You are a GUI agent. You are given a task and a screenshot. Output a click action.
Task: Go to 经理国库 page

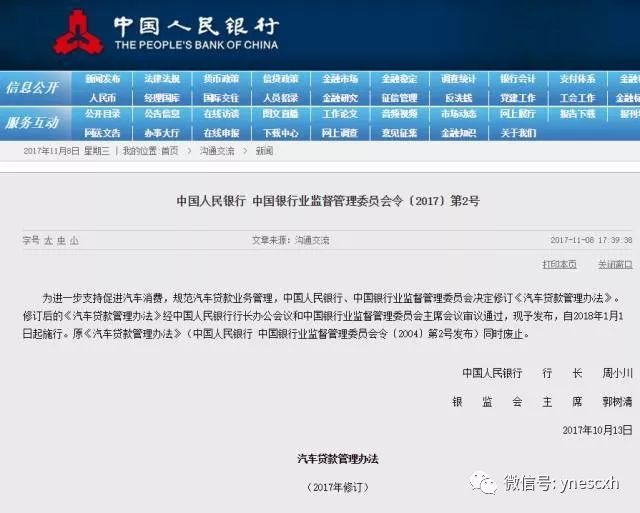[x=162, y=98]
